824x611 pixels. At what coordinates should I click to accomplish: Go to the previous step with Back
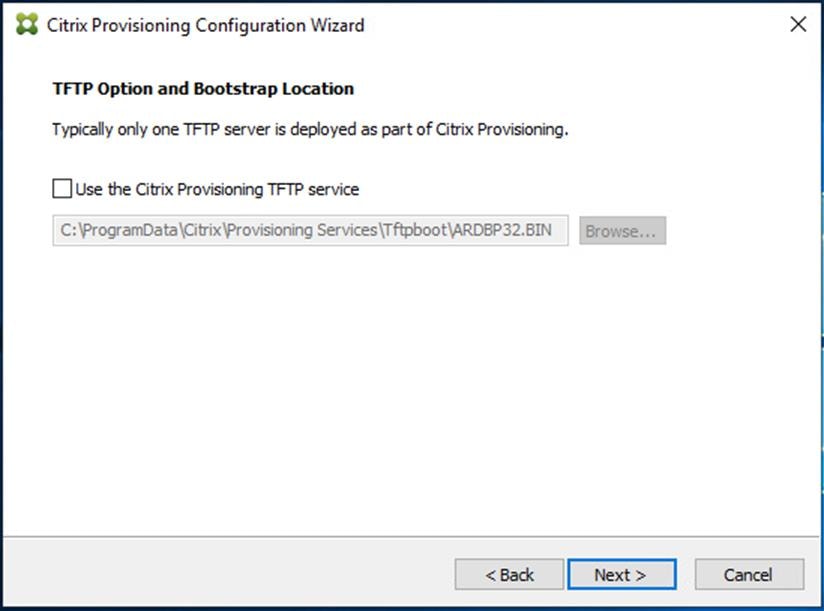pyautogui.click(x=508, y=574)
